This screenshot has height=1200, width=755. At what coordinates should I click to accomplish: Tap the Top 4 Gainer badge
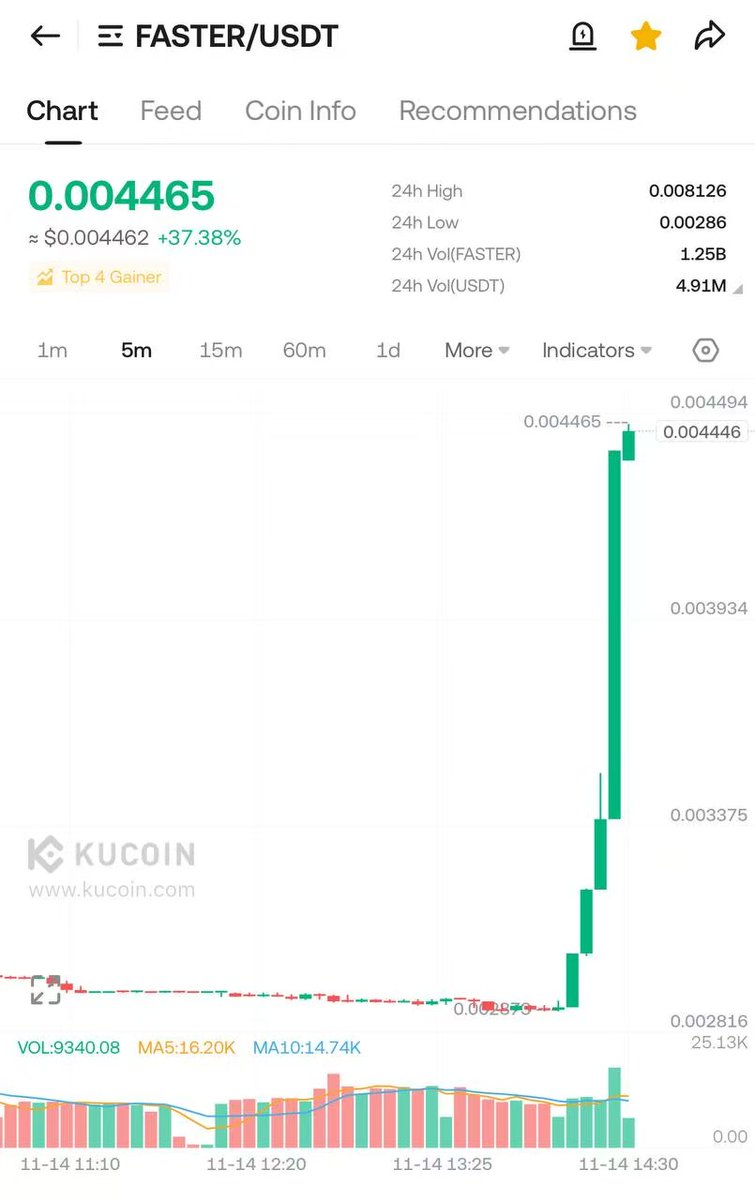click(99, 277)
